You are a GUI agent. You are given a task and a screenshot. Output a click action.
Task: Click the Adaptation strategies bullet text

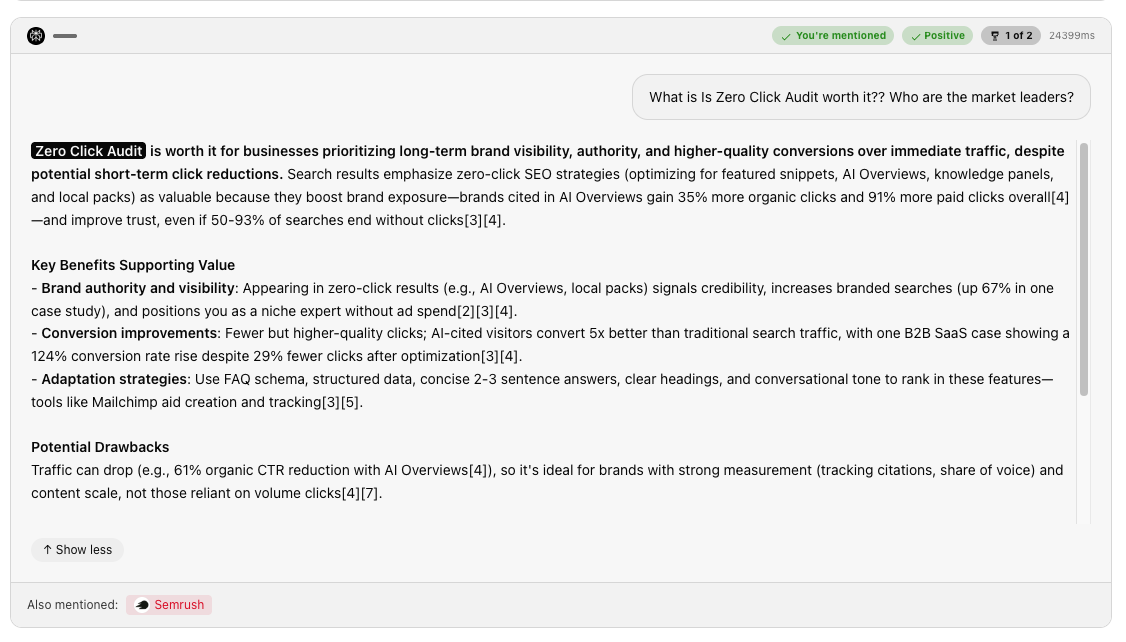pos(114,379)
